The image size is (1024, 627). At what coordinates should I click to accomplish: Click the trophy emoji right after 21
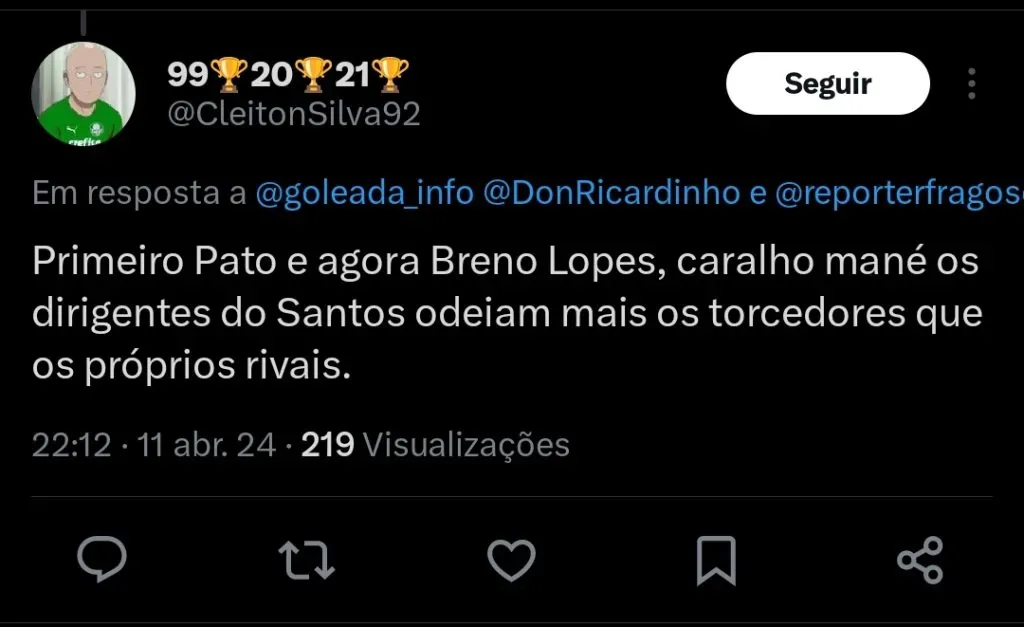coord(391,74)
